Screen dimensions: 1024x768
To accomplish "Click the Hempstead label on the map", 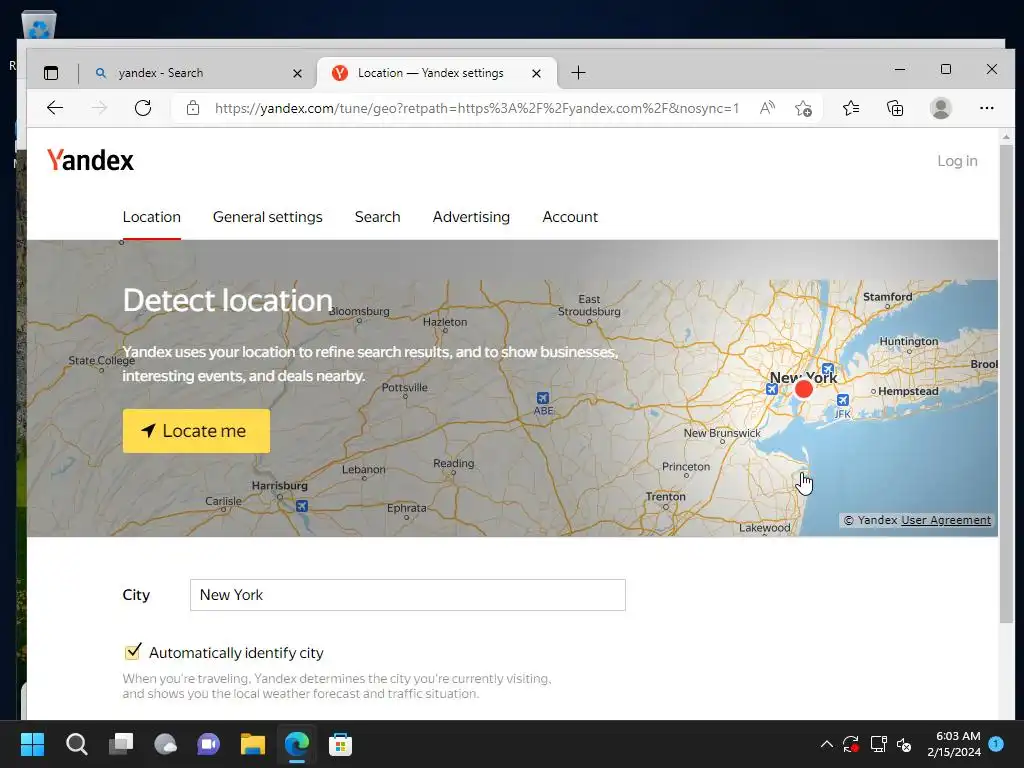I will pyautogui.click(x=908, y=391).
